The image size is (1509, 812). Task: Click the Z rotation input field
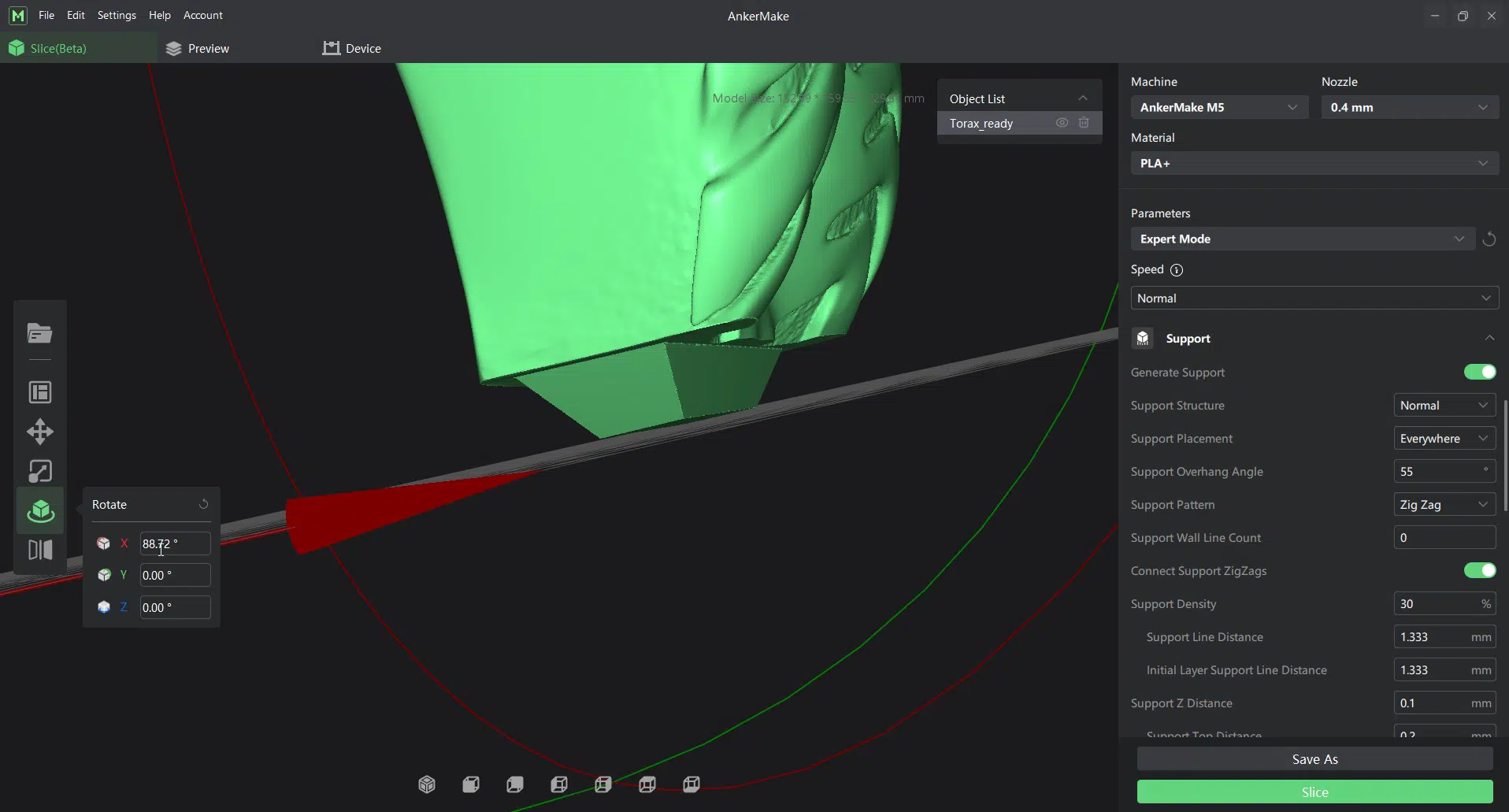175,607
